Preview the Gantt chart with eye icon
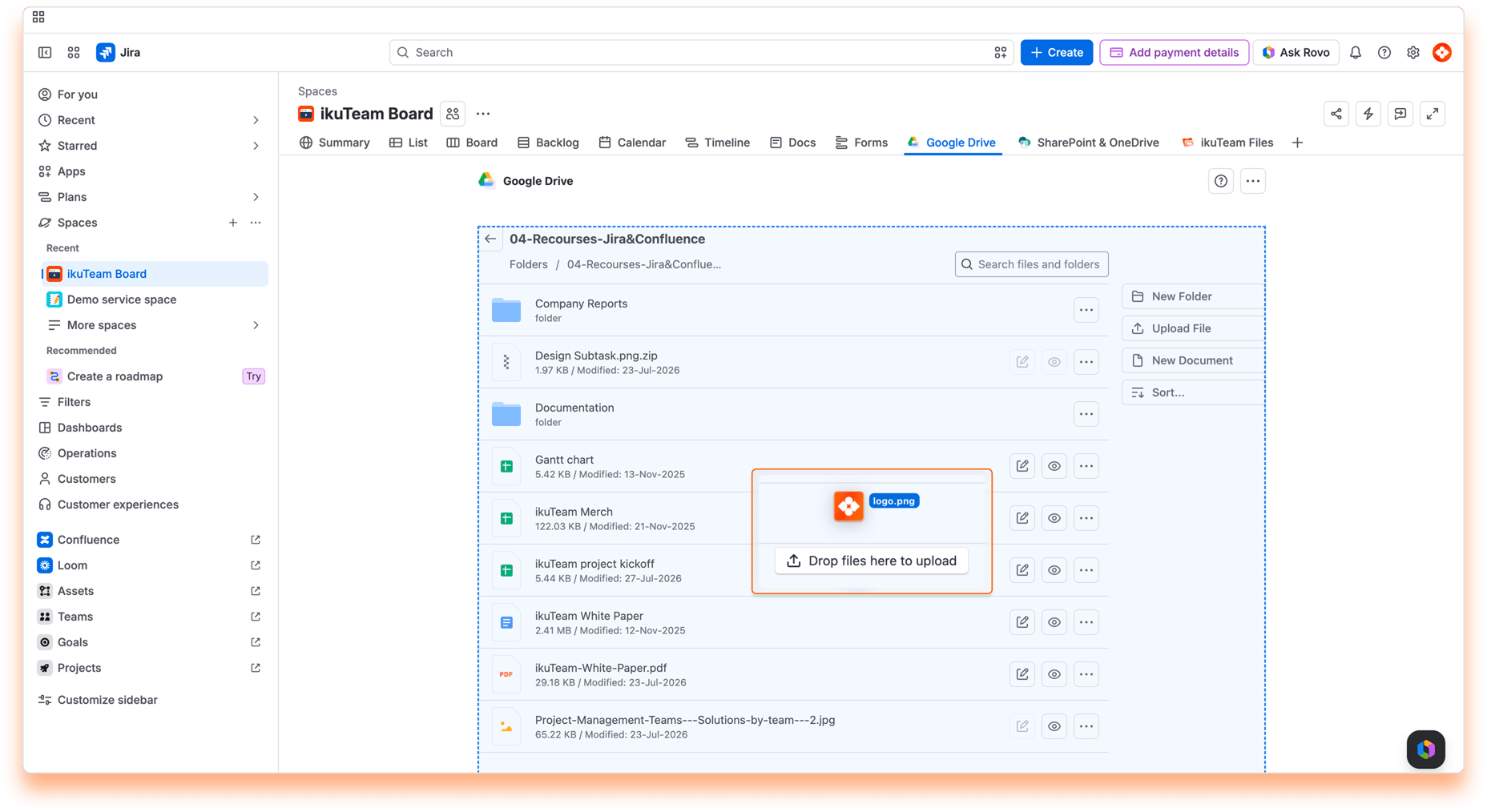 coord(1054,466)
